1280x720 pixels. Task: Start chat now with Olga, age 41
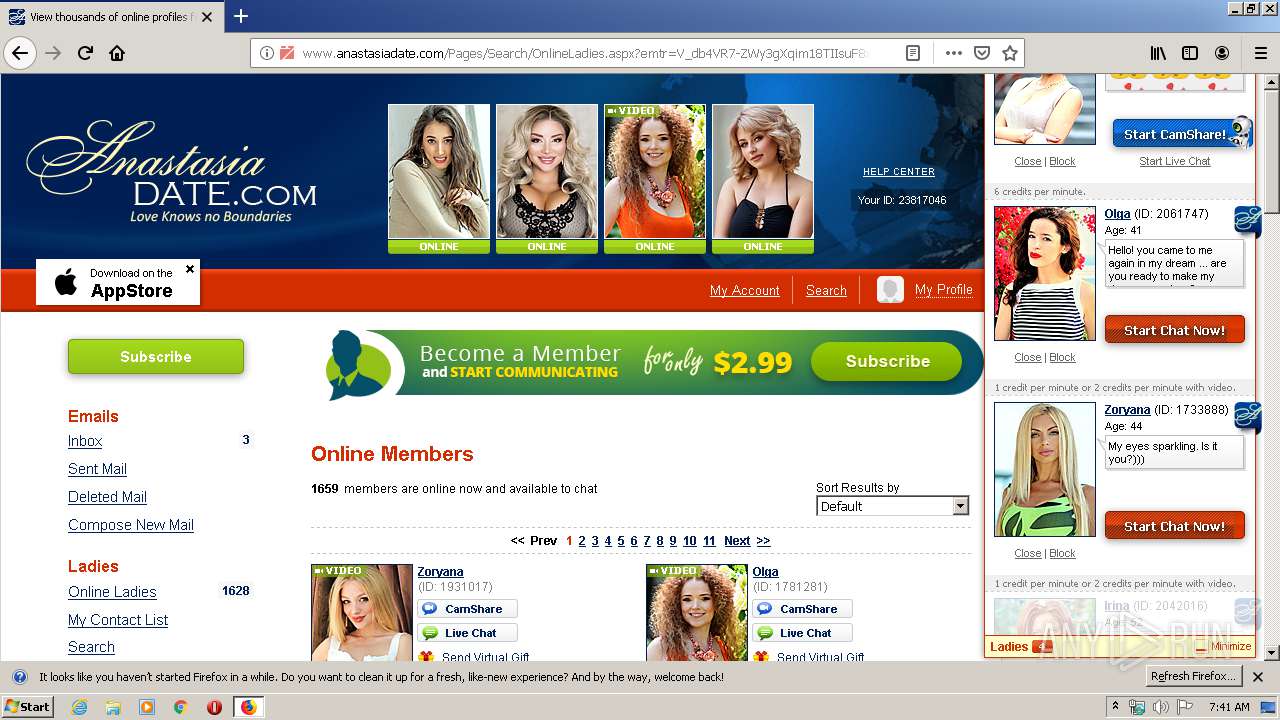click(1174, 330)
